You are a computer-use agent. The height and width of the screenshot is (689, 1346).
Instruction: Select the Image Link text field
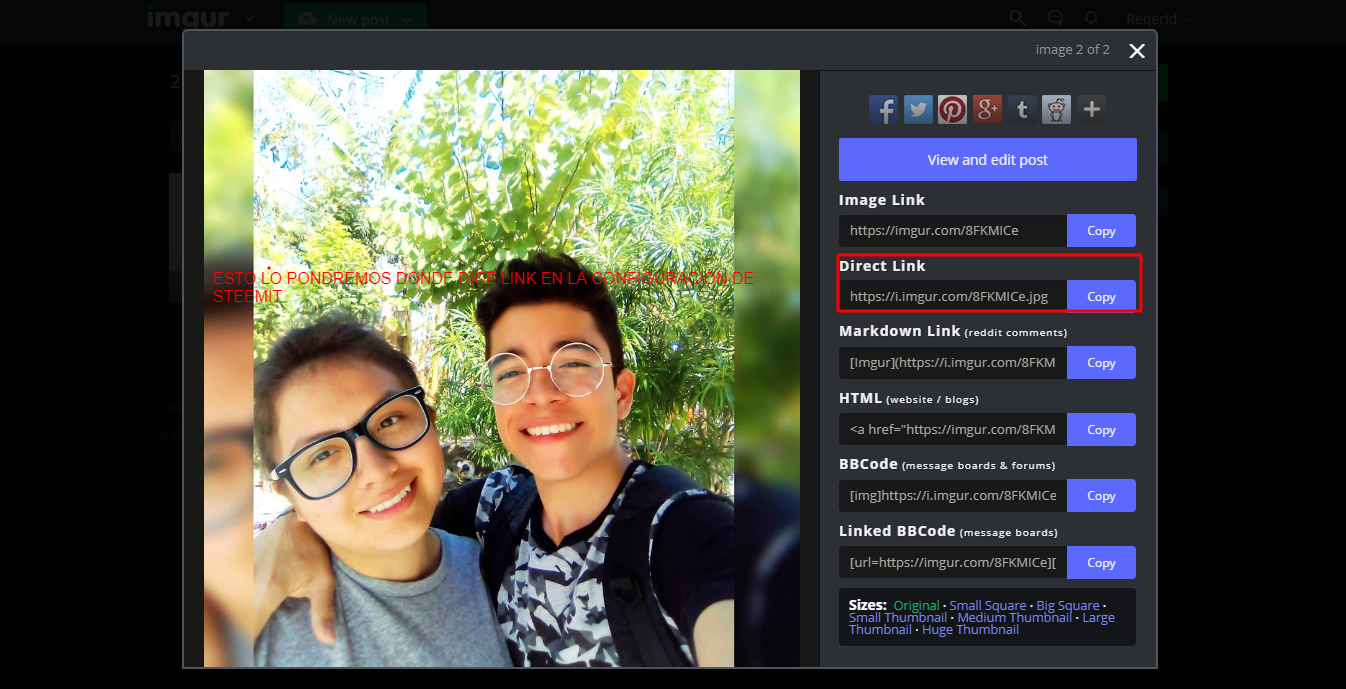952,230
